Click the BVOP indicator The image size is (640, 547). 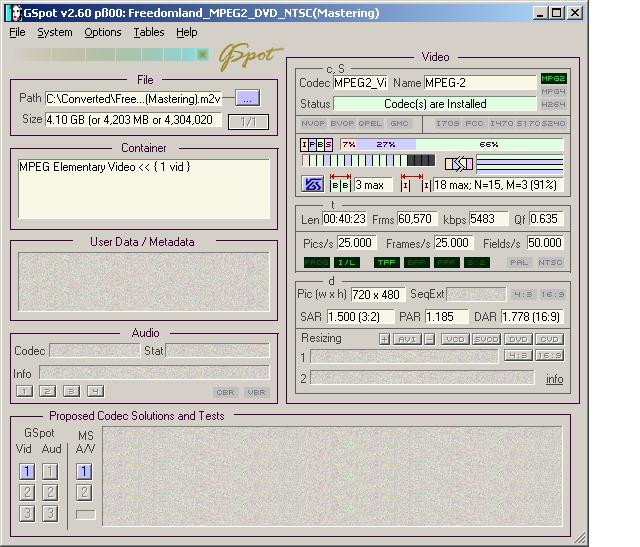pos(342,123)
